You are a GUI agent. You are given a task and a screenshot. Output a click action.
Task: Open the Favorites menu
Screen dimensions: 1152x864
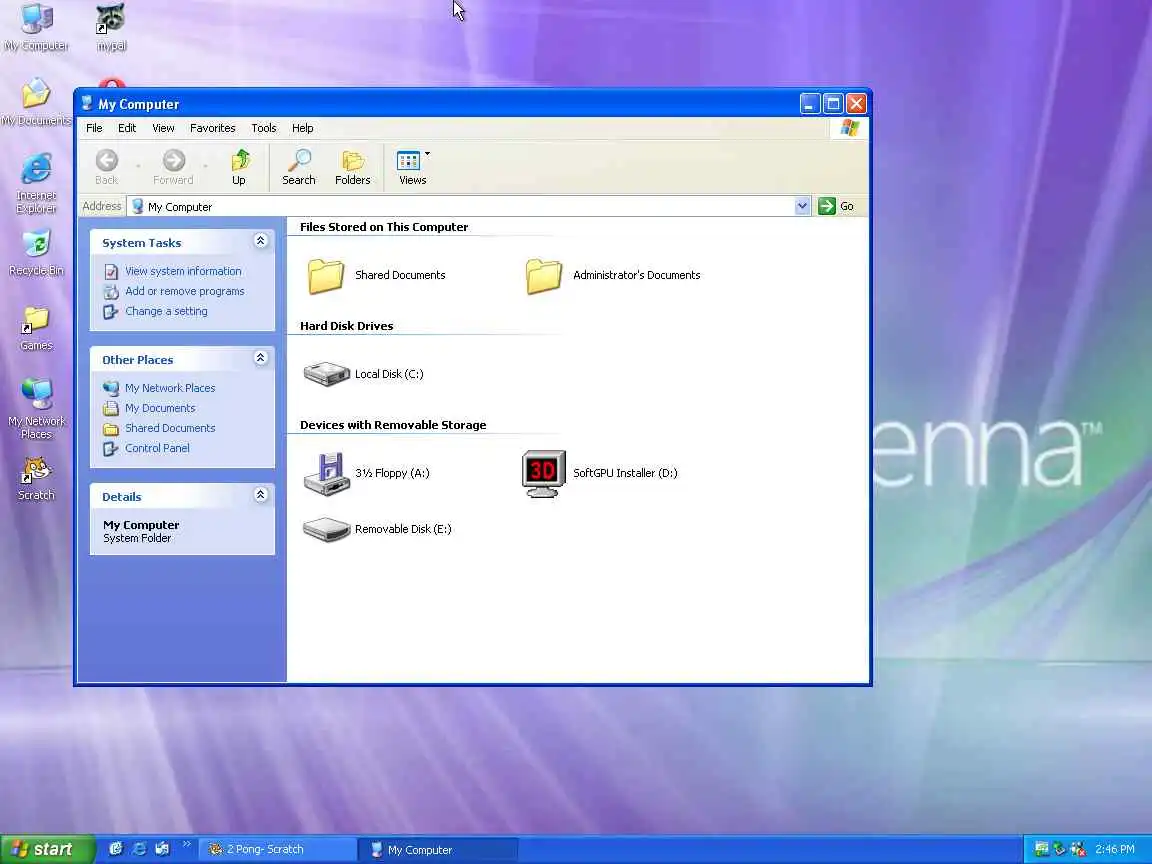point(213,128)
